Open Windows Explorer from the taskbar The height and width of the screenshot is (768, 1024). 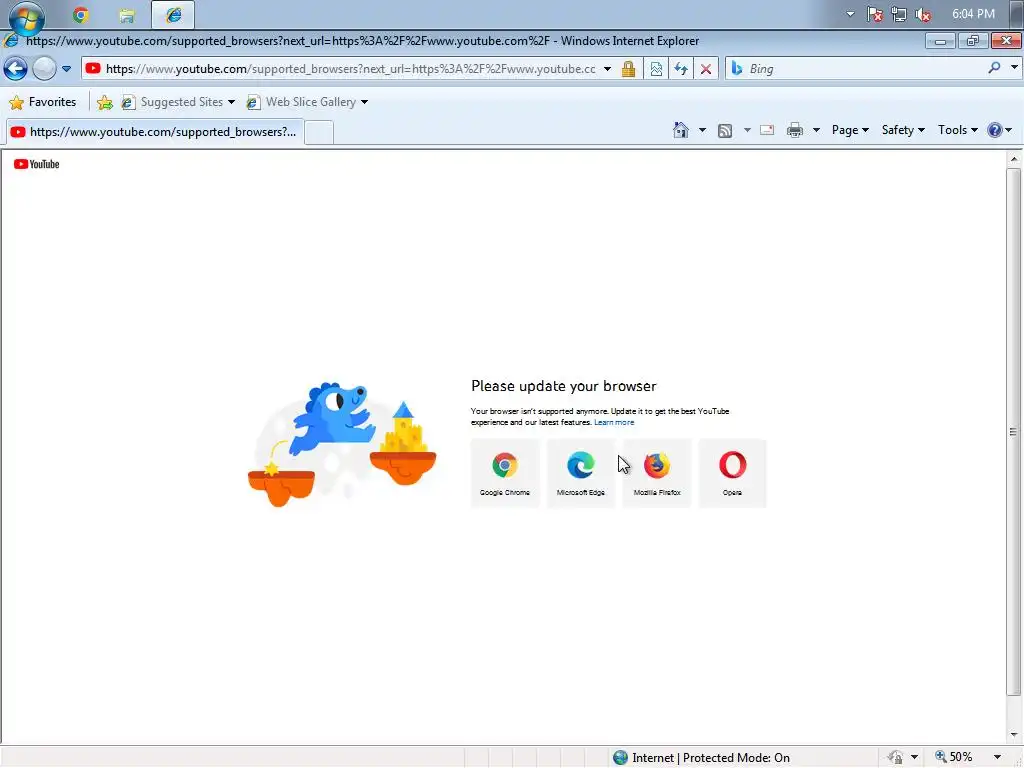[x=127, y=14]
